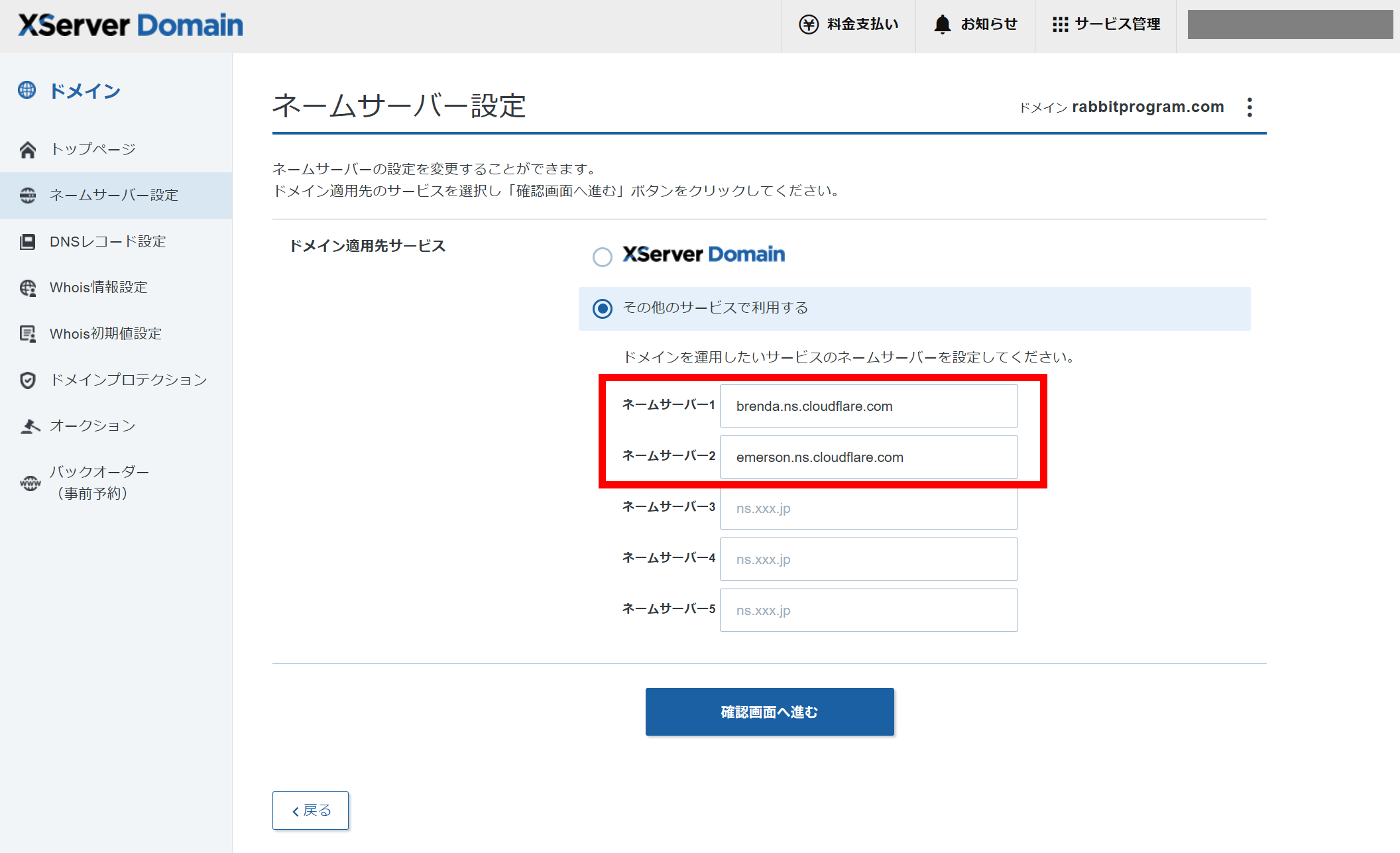Click the XServer Domain header logo
This screenshot has width=1400, height=853.
click(x=131, y=25)
